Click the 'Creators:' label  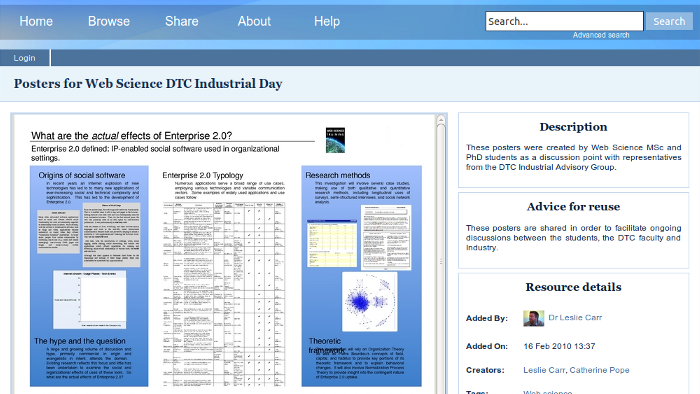coord(485,370)
